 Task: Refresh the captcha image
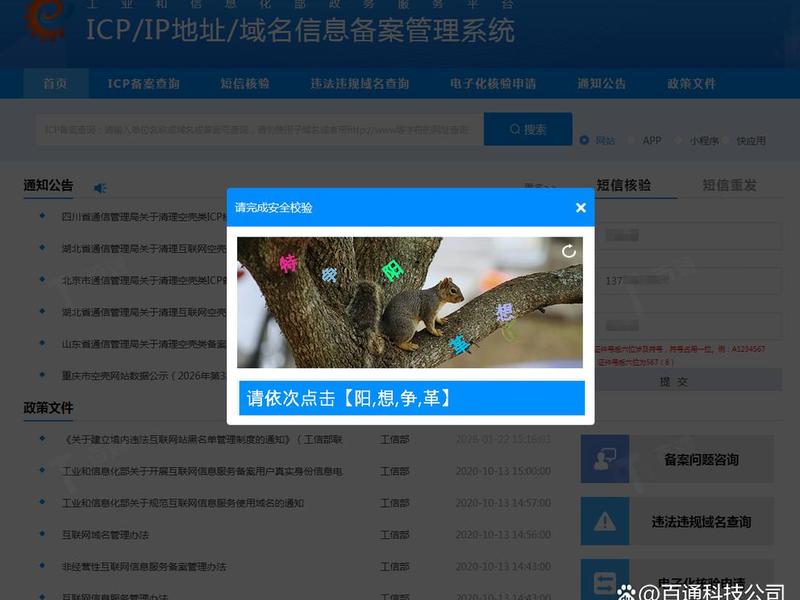click(x=568, y=251)
